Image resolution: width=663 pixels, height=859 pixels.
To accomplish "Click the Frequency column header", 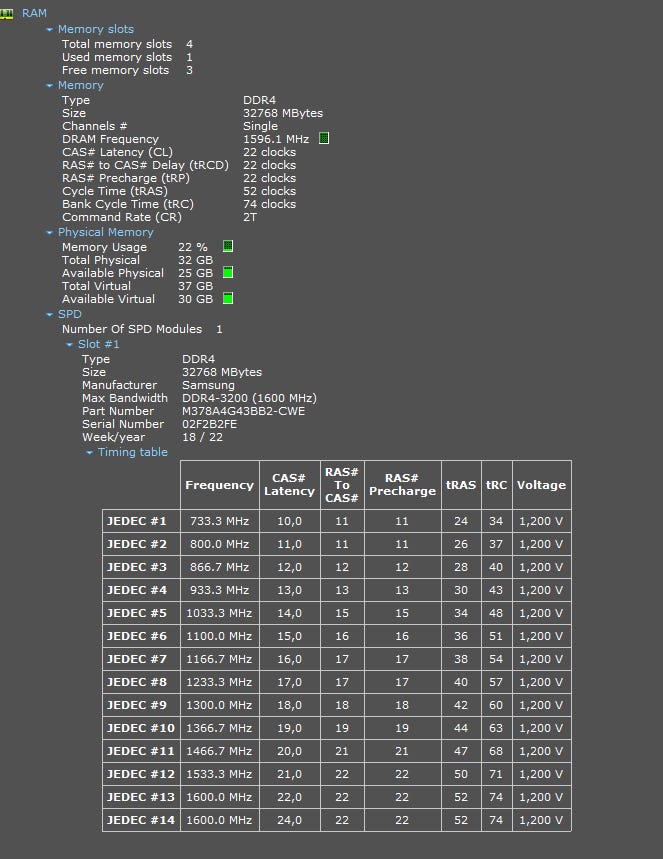I will [219, 485].
